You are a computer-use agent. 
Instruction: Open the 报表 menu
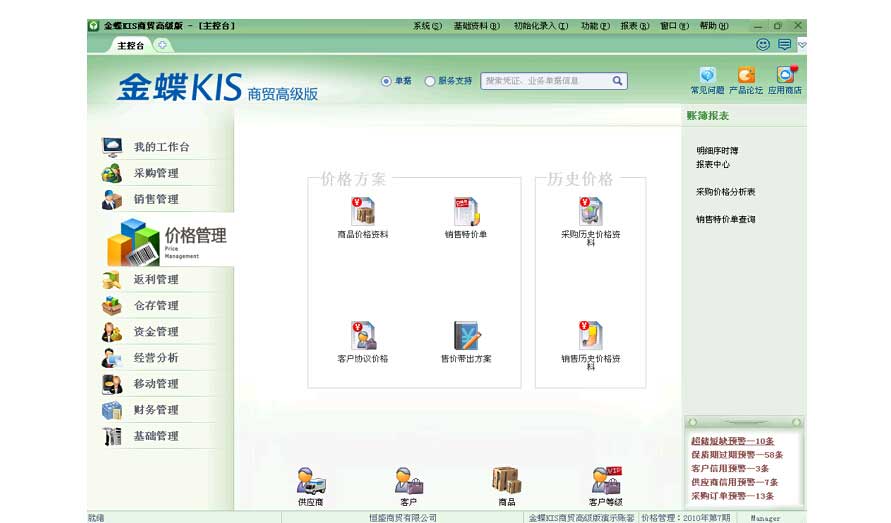(x=634, y=25)
